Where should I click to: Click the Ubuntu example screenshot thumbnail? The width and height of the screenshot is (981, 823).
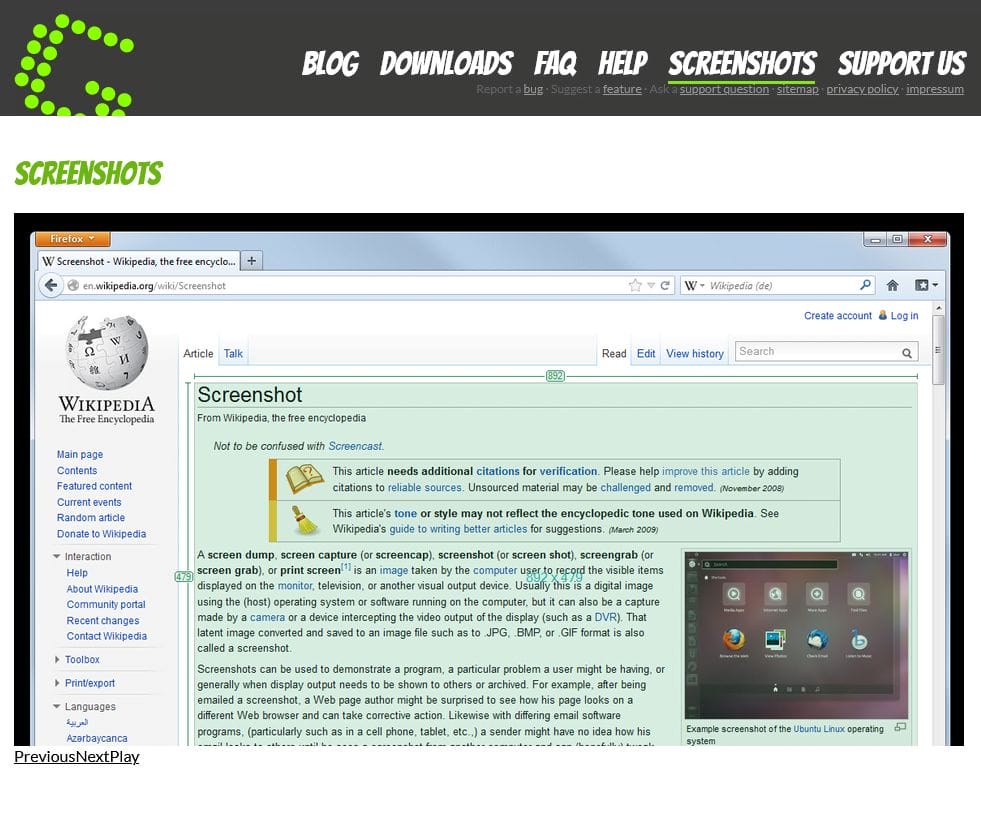click(x=796, y=634)
